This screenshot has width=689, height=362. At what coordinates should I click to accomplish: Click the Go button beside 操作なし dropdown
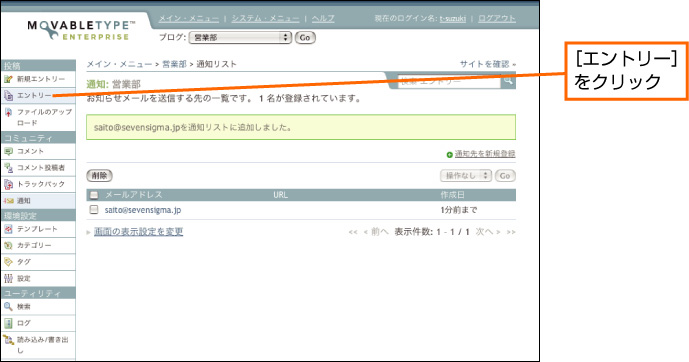click(x=505, y=176)
